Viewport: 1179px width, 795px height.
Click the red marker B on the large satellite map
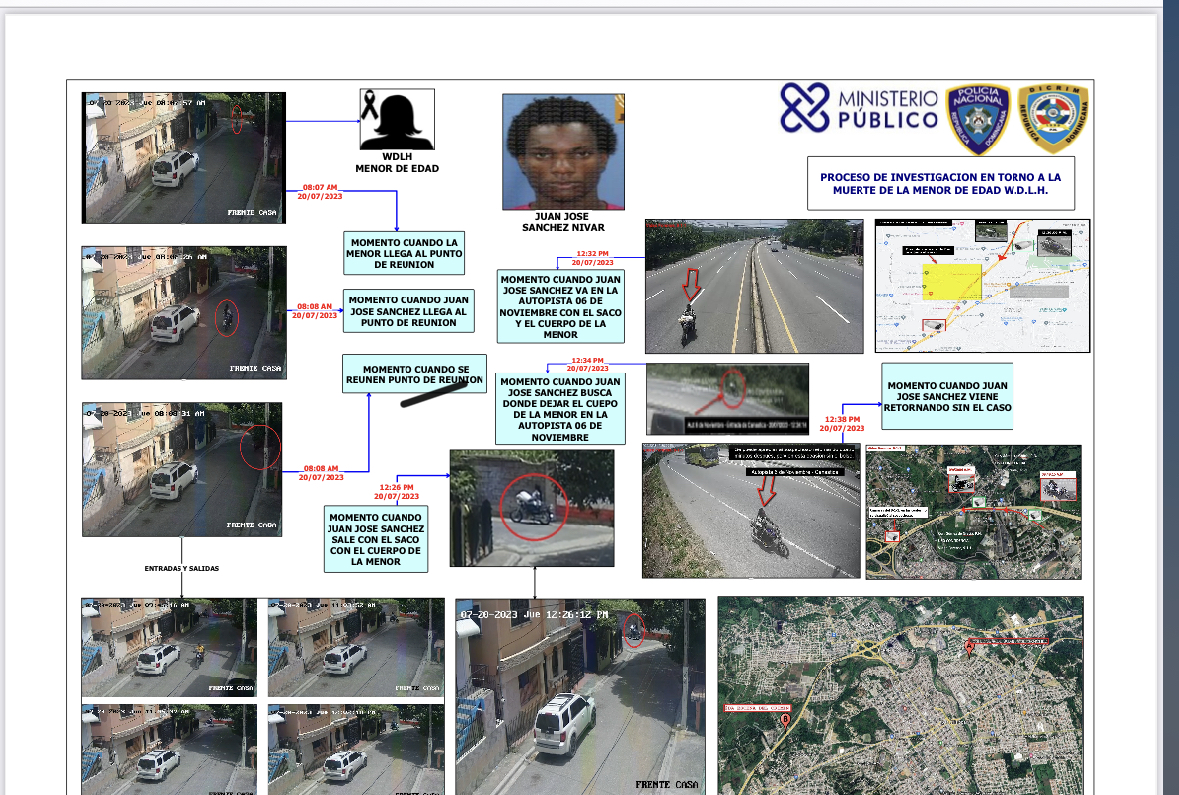click(x=786, y=720)
